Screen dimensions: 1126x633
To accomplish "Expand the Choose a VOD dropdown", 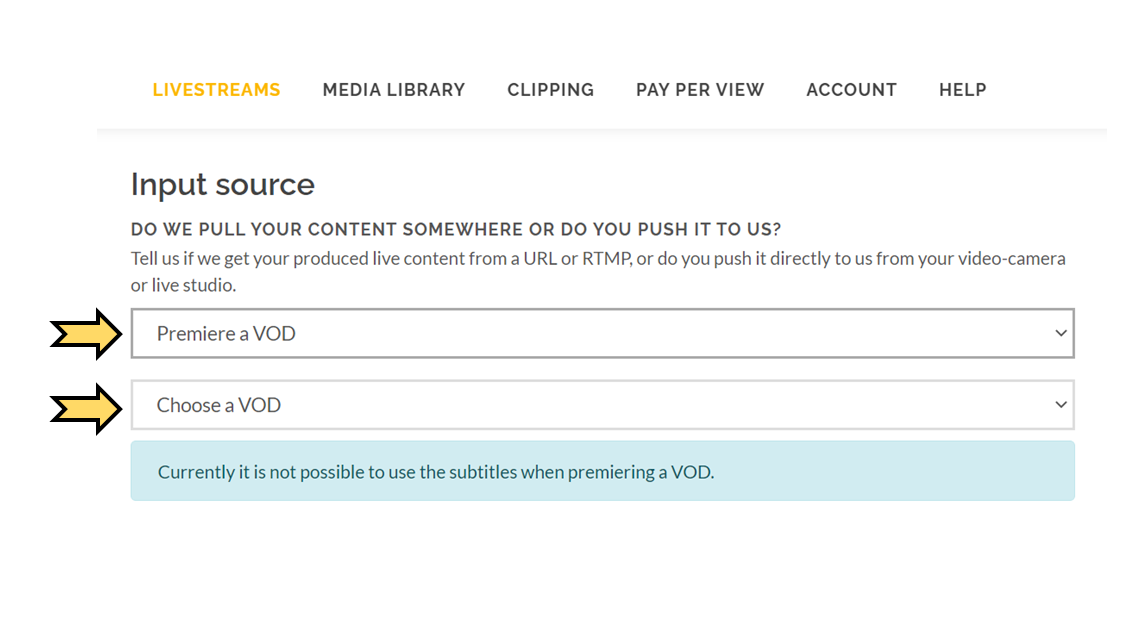I will tap(602, 405).
